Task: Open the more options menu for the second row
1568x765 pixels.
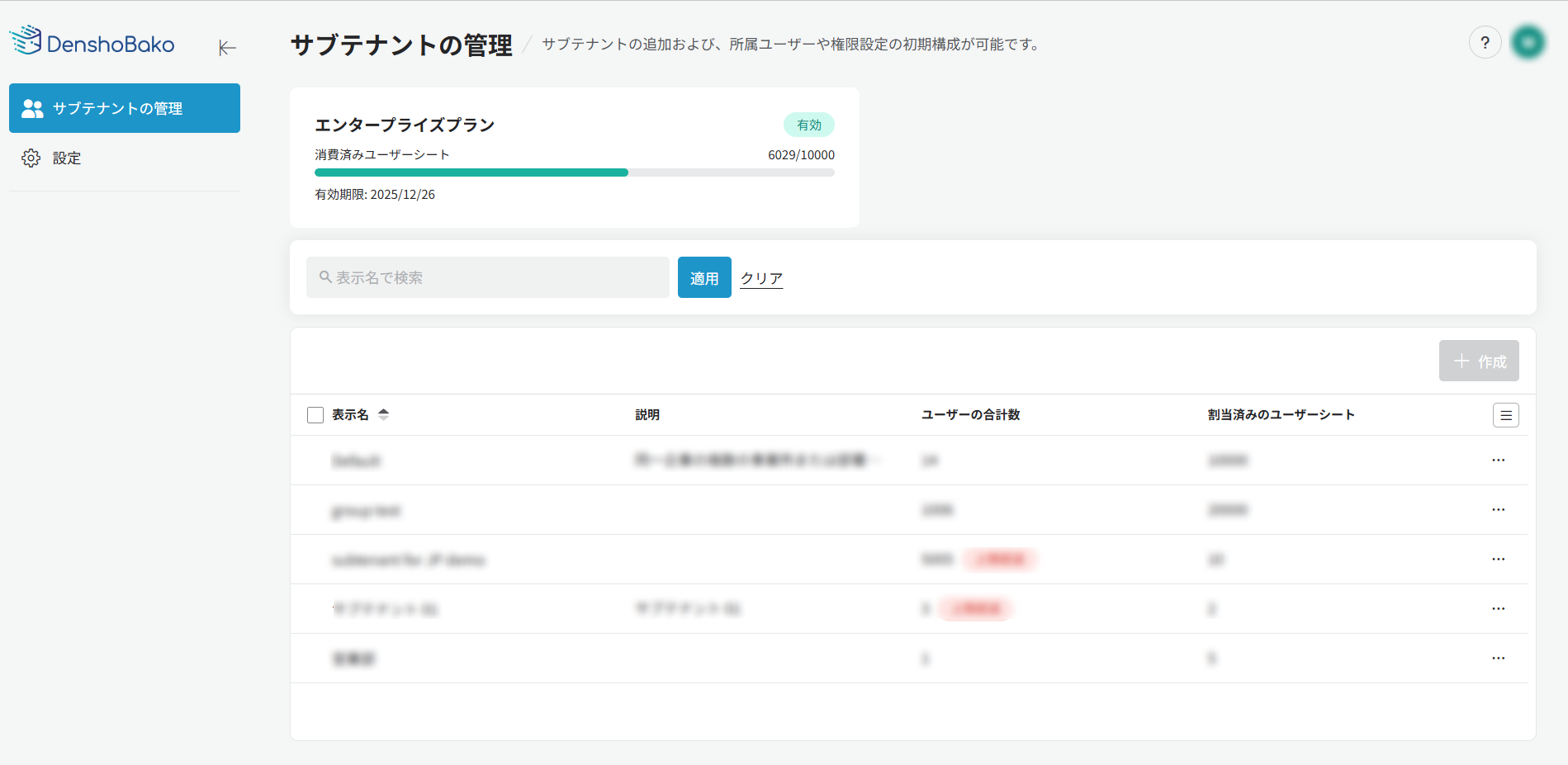Action: (1499, 509)
